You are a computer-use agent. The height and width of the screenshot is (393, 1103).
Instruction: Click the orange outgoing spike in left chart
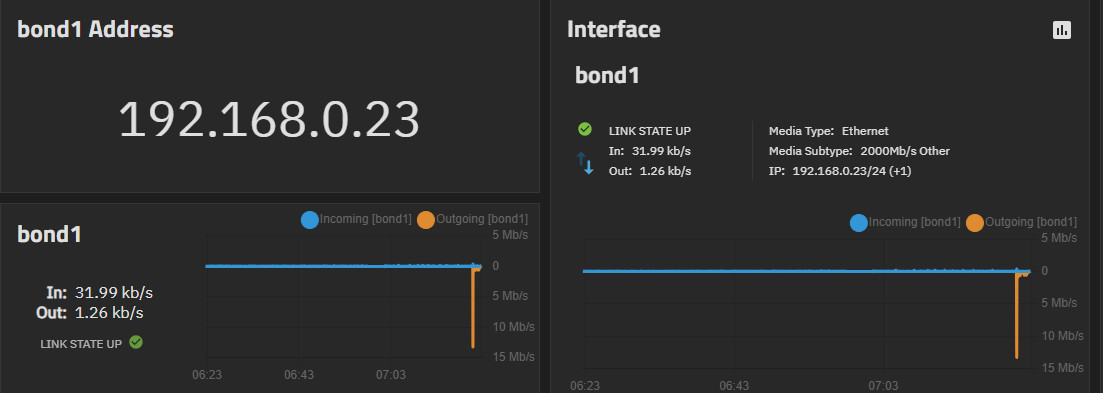pyautogui.click(x=473, y=307)
